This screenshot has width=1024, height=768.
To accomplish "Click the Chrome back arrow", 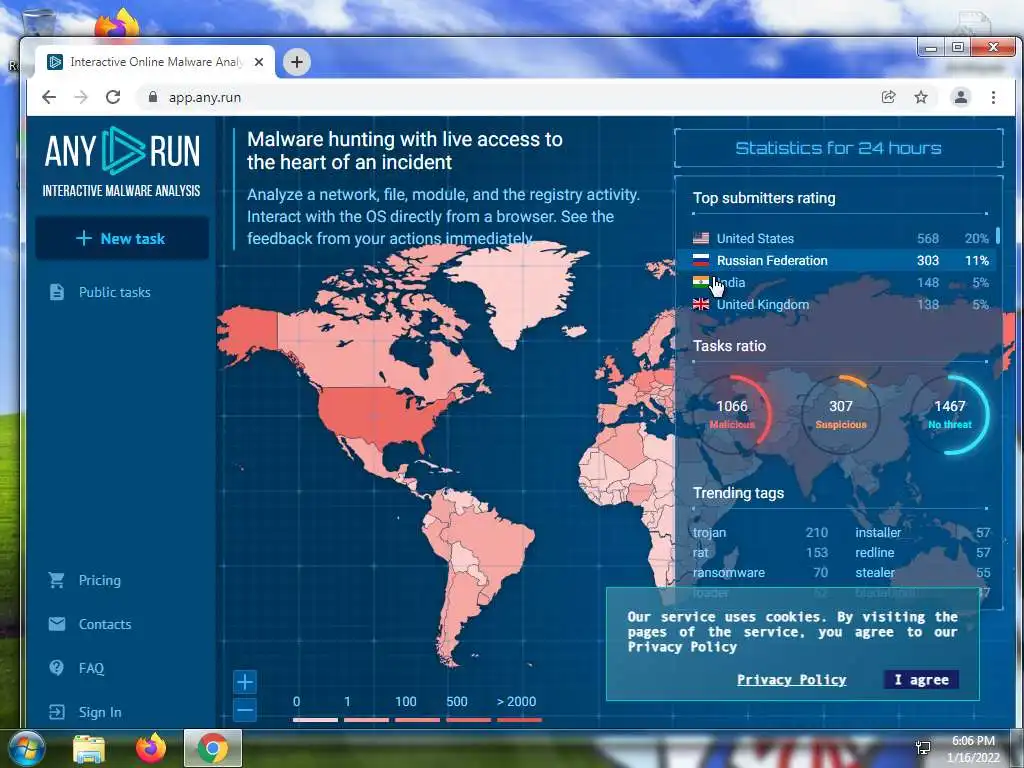I will pyautogui.click(x=49, y=97).
